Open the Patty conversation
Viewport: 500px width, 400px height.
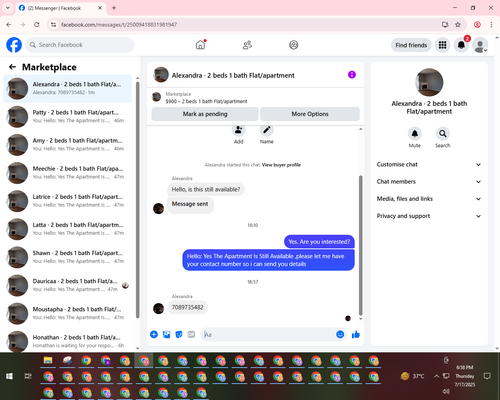pyautogui.click(x=67, y=117)
